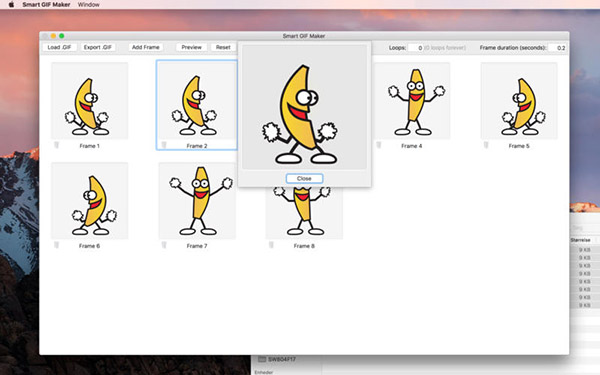Image resolution: width=600 pixels, height=375 pixels.
Task: Minimize the window with yellow button
Action: tap(53, 36)
